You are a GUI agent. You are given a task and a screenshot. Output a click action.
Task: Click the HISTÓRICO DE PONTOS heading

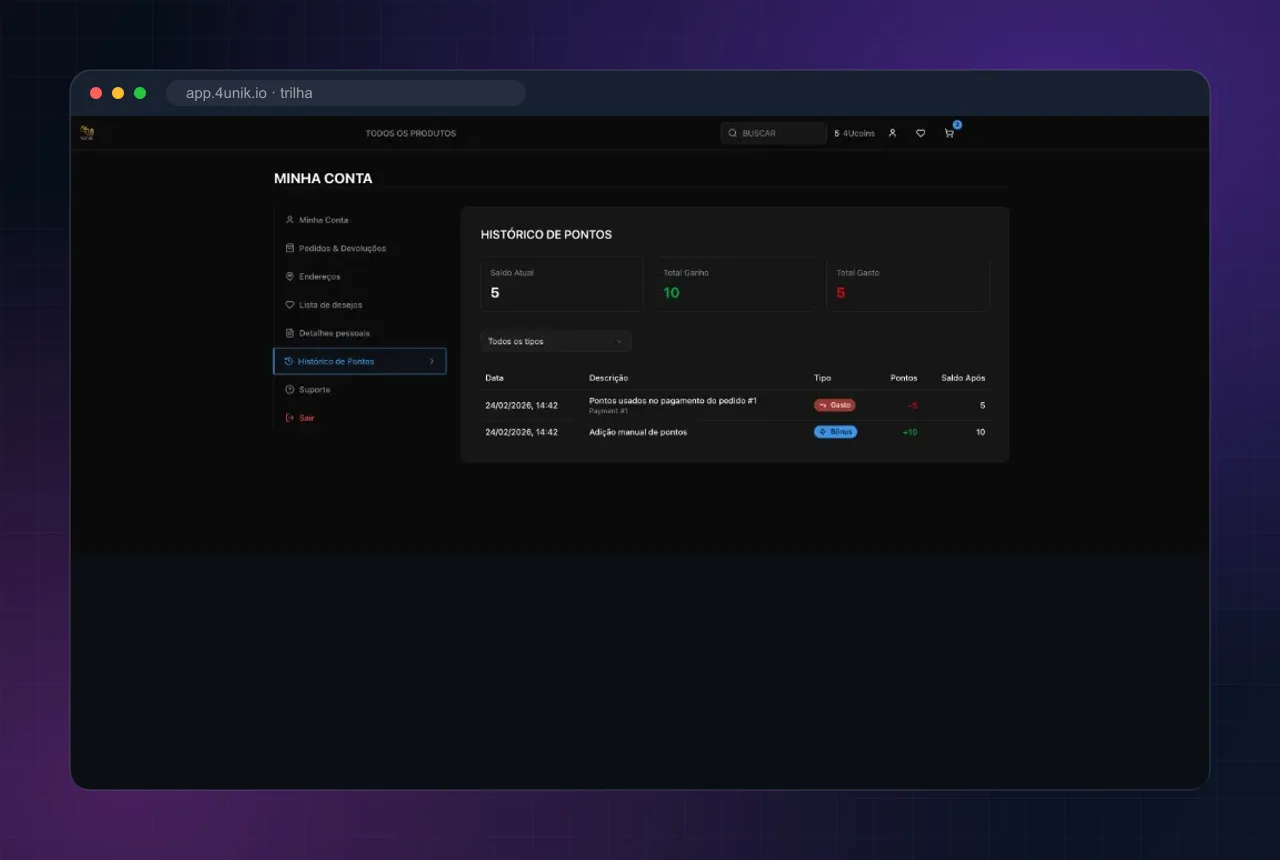[546, 234]
